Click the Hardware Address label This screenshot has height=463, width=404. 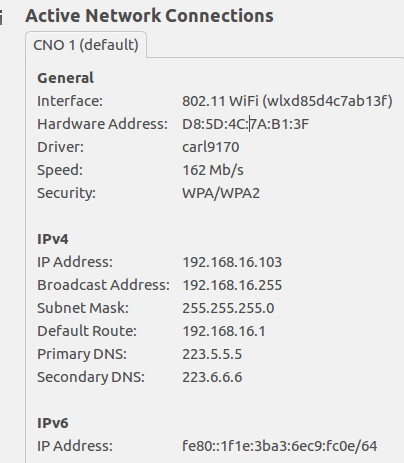point(102,124)
